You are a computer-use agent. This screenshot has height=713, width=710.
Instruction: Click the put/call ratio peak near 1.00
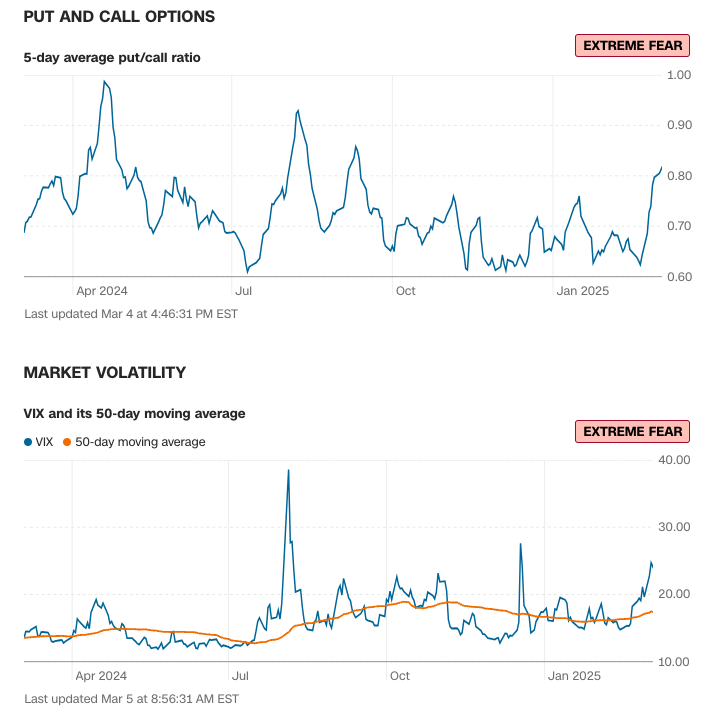(x=104, y=82)
